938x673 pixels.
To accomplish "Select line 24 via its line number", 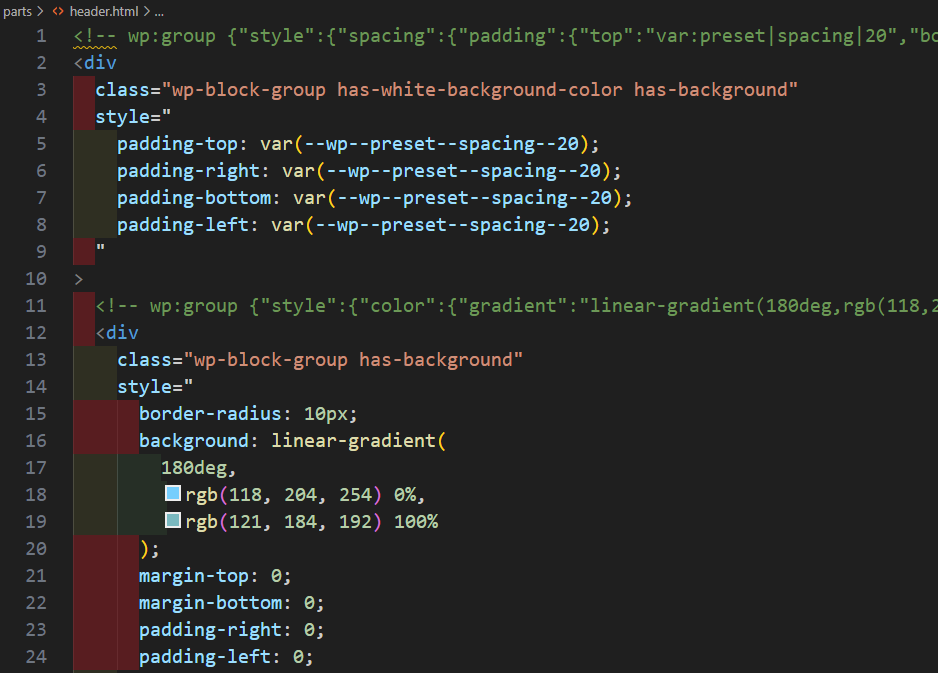I will click(x=35, y=656).
